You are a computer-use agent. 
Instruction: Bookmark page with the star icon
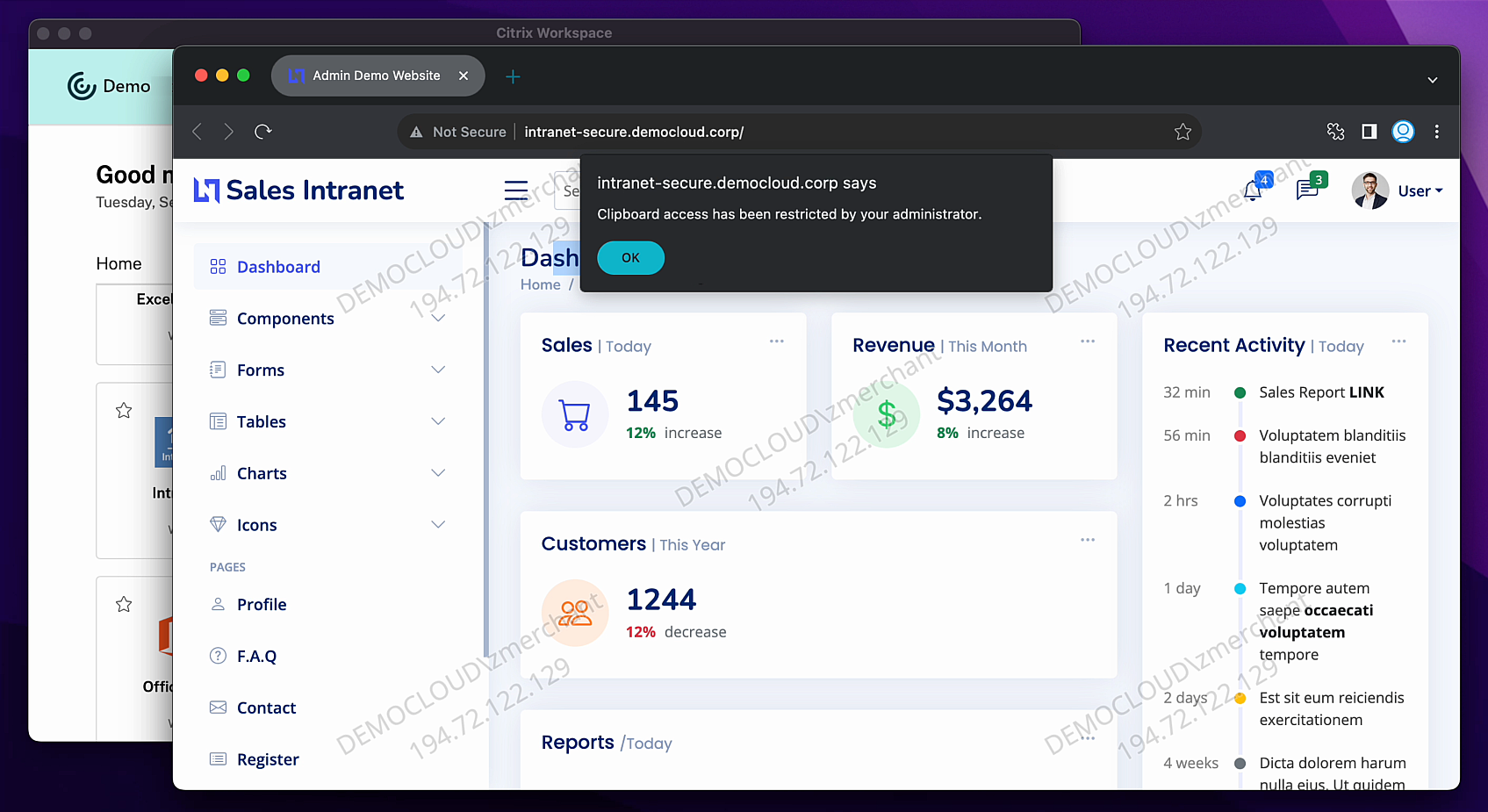click(1182, 132)
